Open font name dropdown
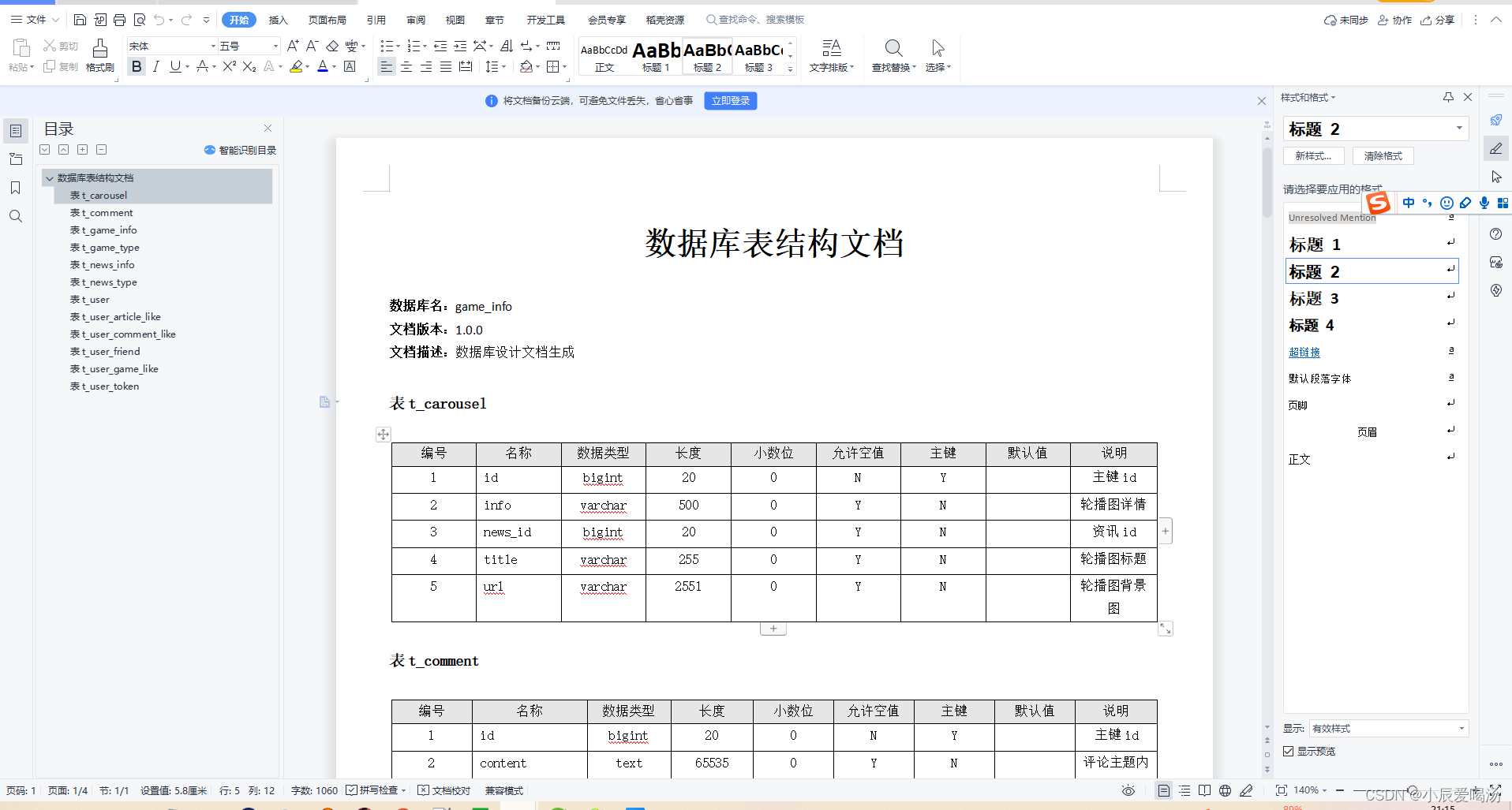This screenshot has height=810, width=1512. click(212, 46)
